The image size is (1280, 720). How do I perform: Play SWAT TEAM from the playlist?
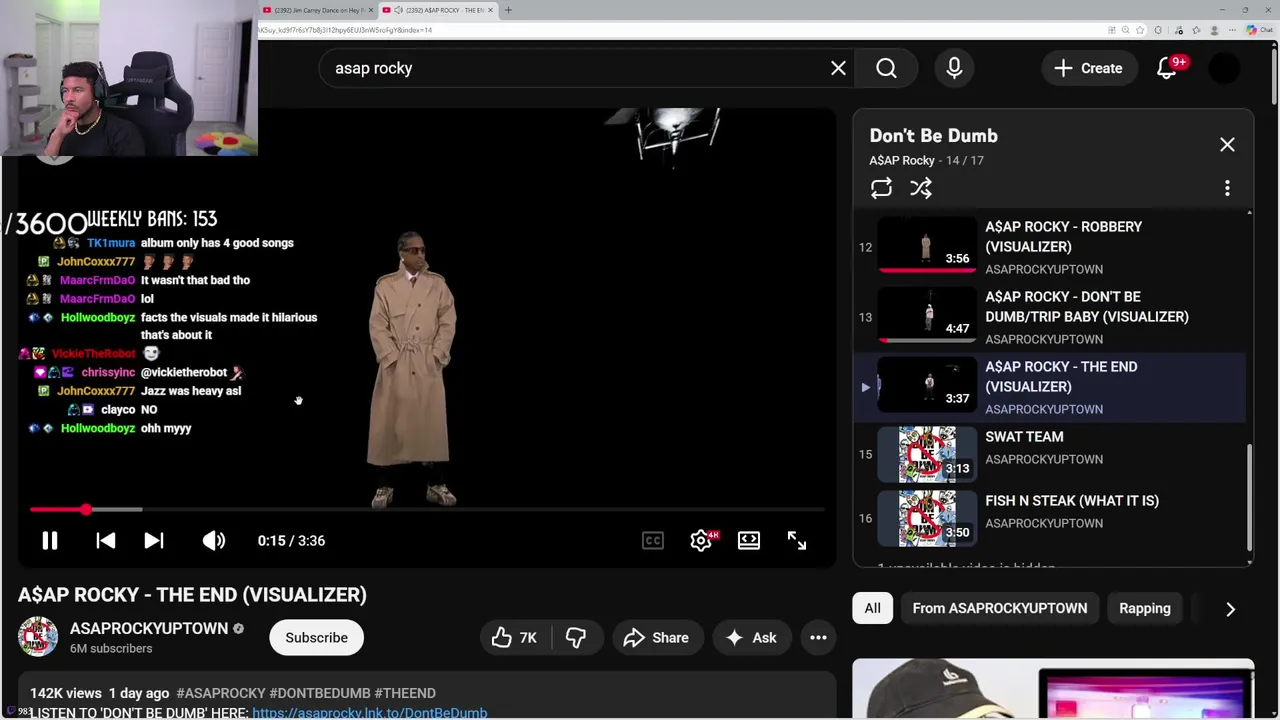click(x=1052, y=455)
